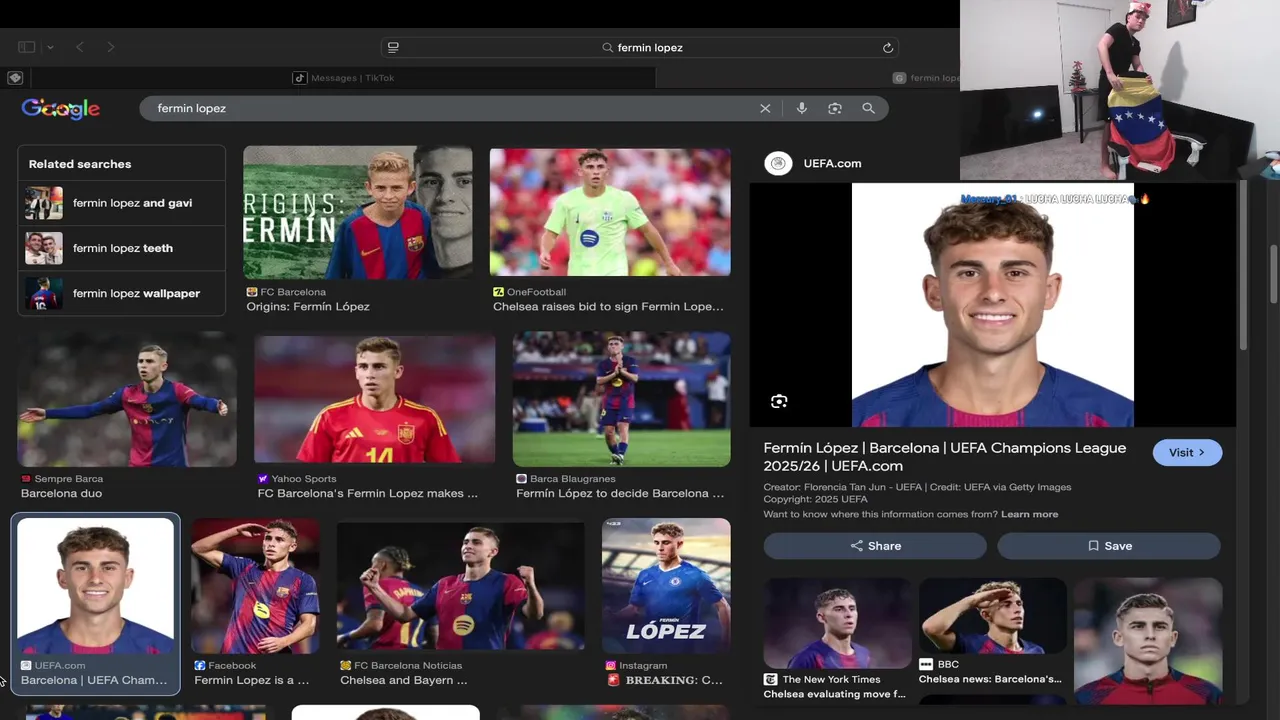Clear the search with the X icon
The image size is (1280, 720).
tap(765, 108)
